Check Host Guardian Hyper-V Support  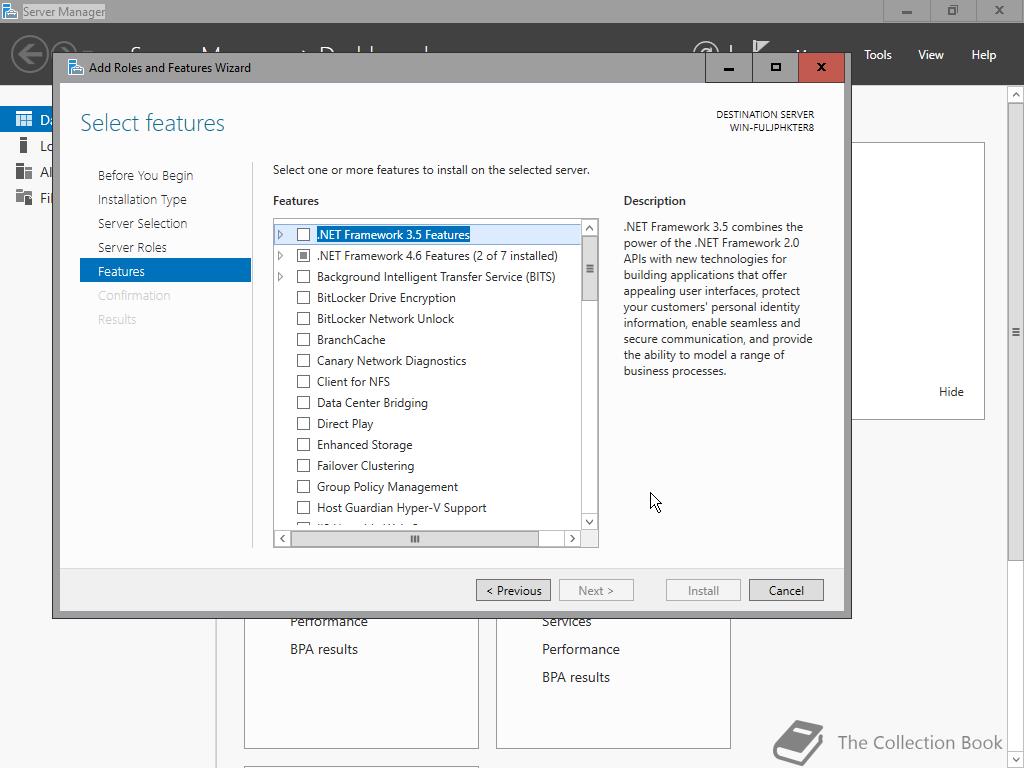pyautogui.click(x=303, y=507)
